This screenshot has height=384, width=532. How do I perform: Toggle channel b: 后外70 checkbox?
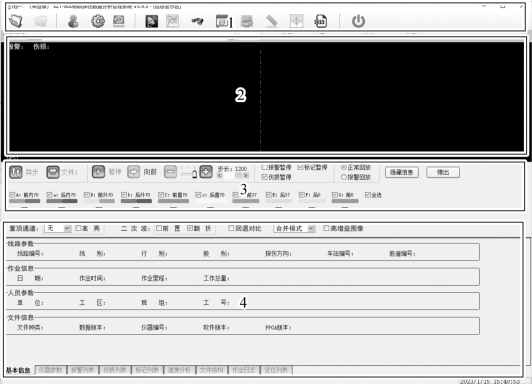(124, 195)
